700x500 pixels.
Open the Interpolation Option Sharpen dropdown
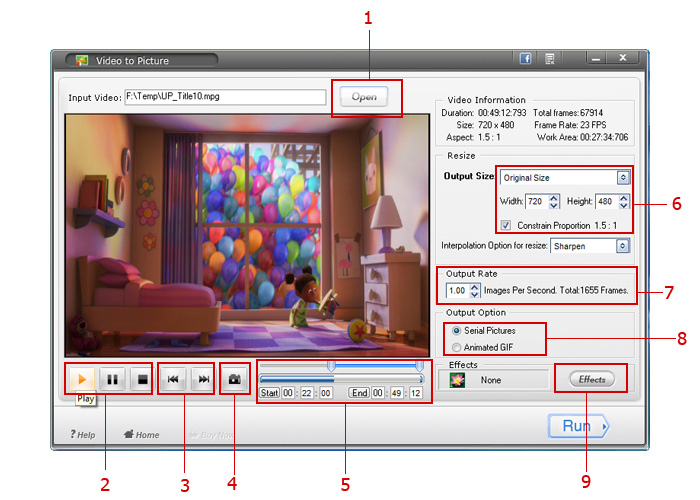click(623, 245)
